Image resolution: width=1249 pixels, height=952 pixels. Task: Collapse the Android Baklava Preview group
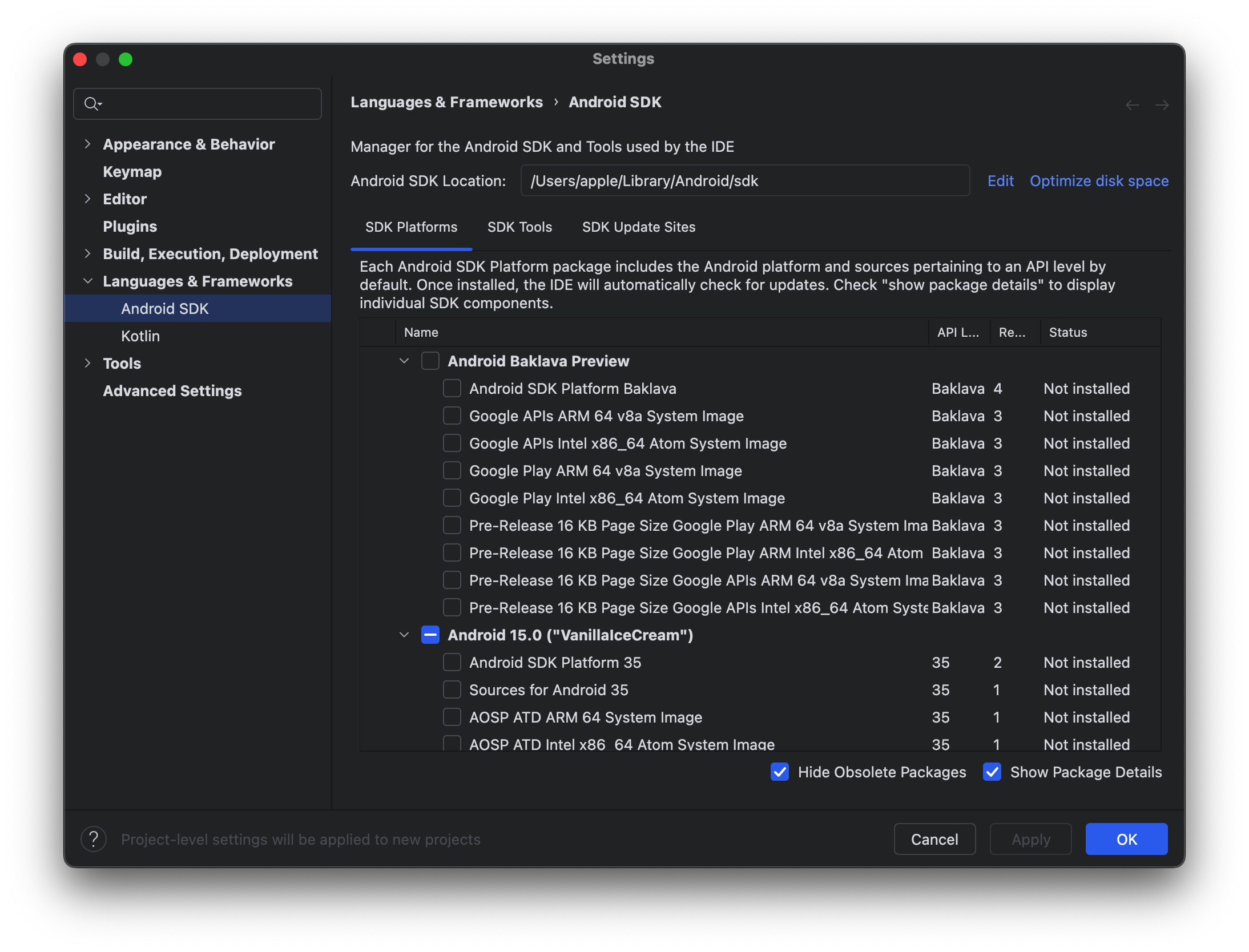click(404, 361)
